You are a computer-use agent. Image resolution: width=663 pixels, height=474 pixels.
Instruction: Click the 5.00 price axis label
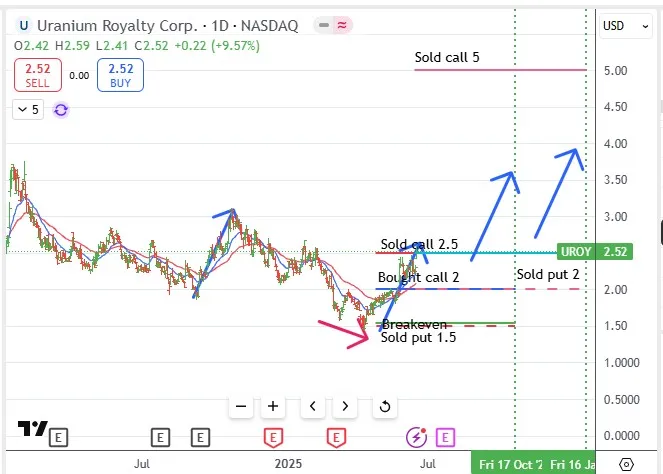615,71
